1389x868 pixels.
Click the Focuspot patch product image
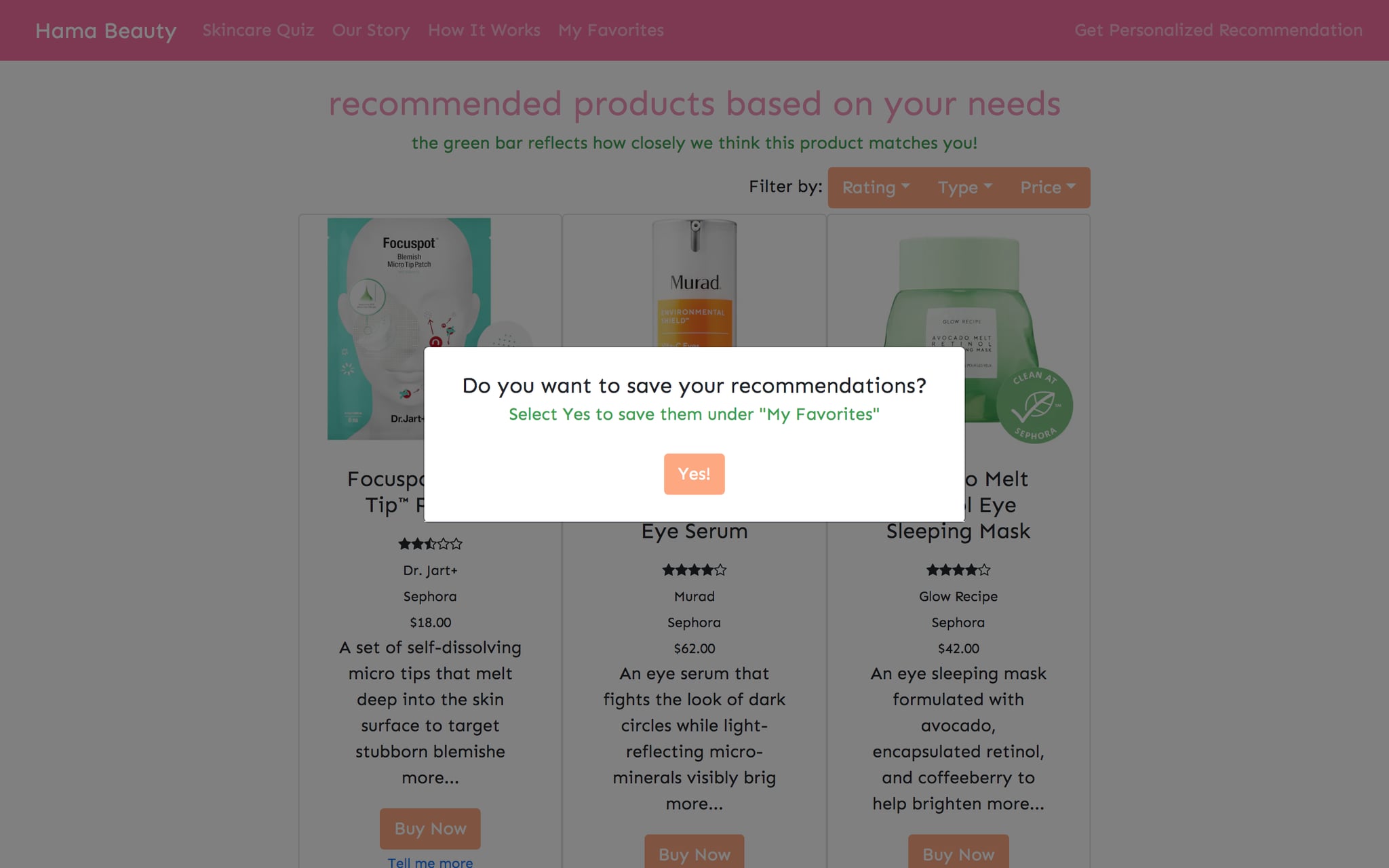tap(409, 328)
